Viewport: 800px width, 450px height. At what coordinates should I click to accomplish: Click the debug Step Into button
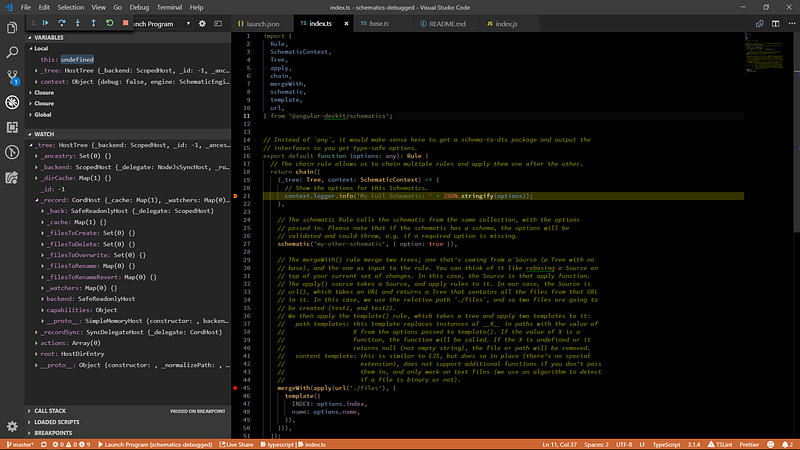pyautogui.click(x=78, y=23)
